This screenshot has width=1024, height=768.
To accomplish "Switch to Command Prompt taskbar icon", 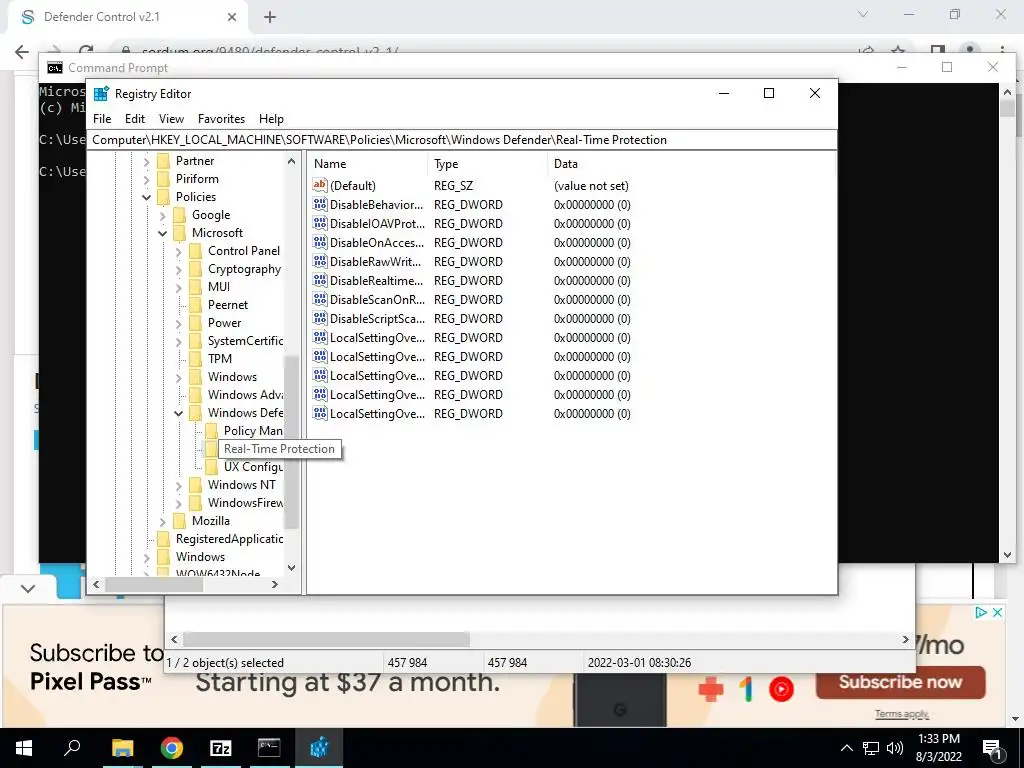I will [269, 748].
